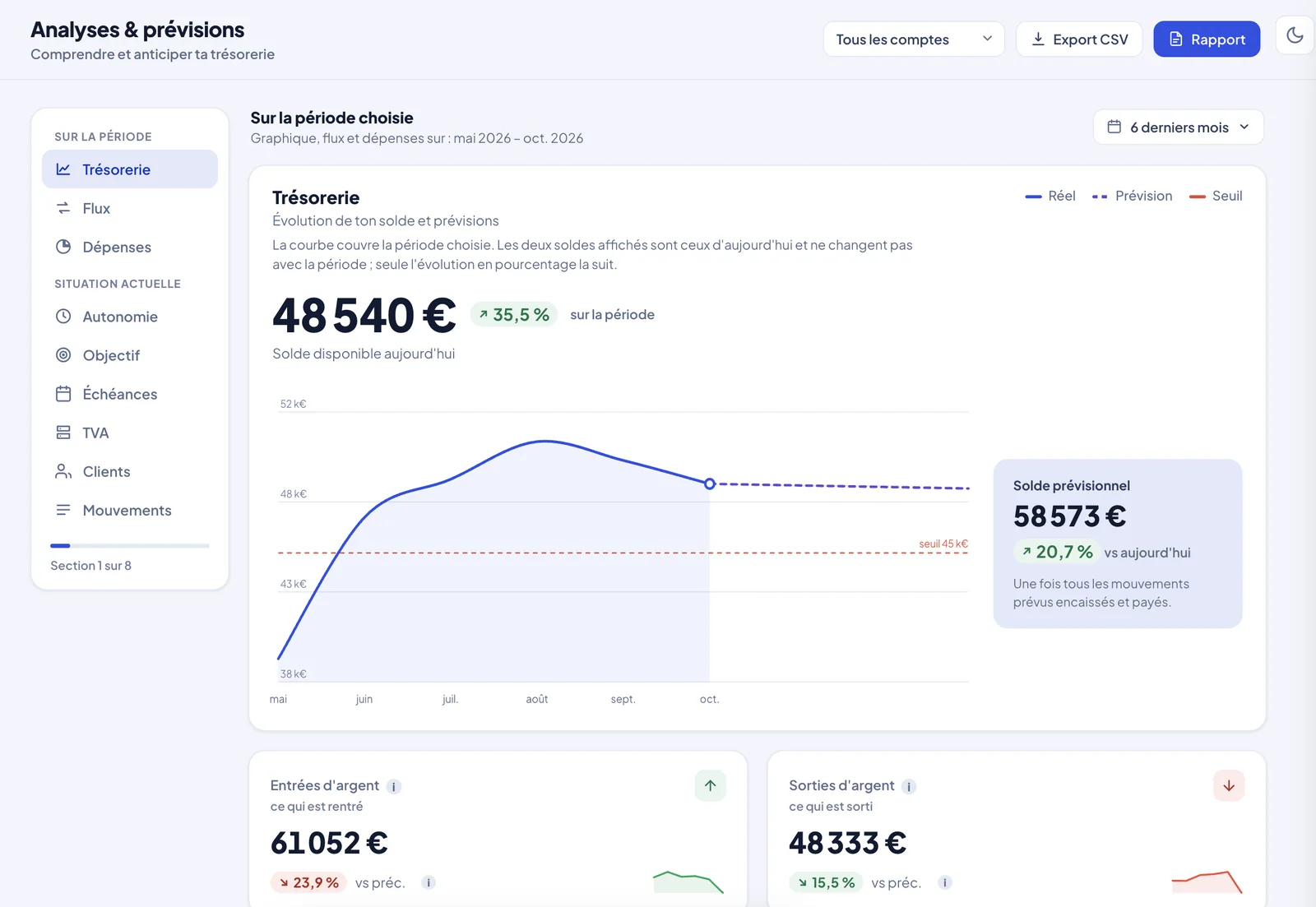Generate a report with the Rapport button
This screenshot has height=907, width=1316.
[1207, 39]
